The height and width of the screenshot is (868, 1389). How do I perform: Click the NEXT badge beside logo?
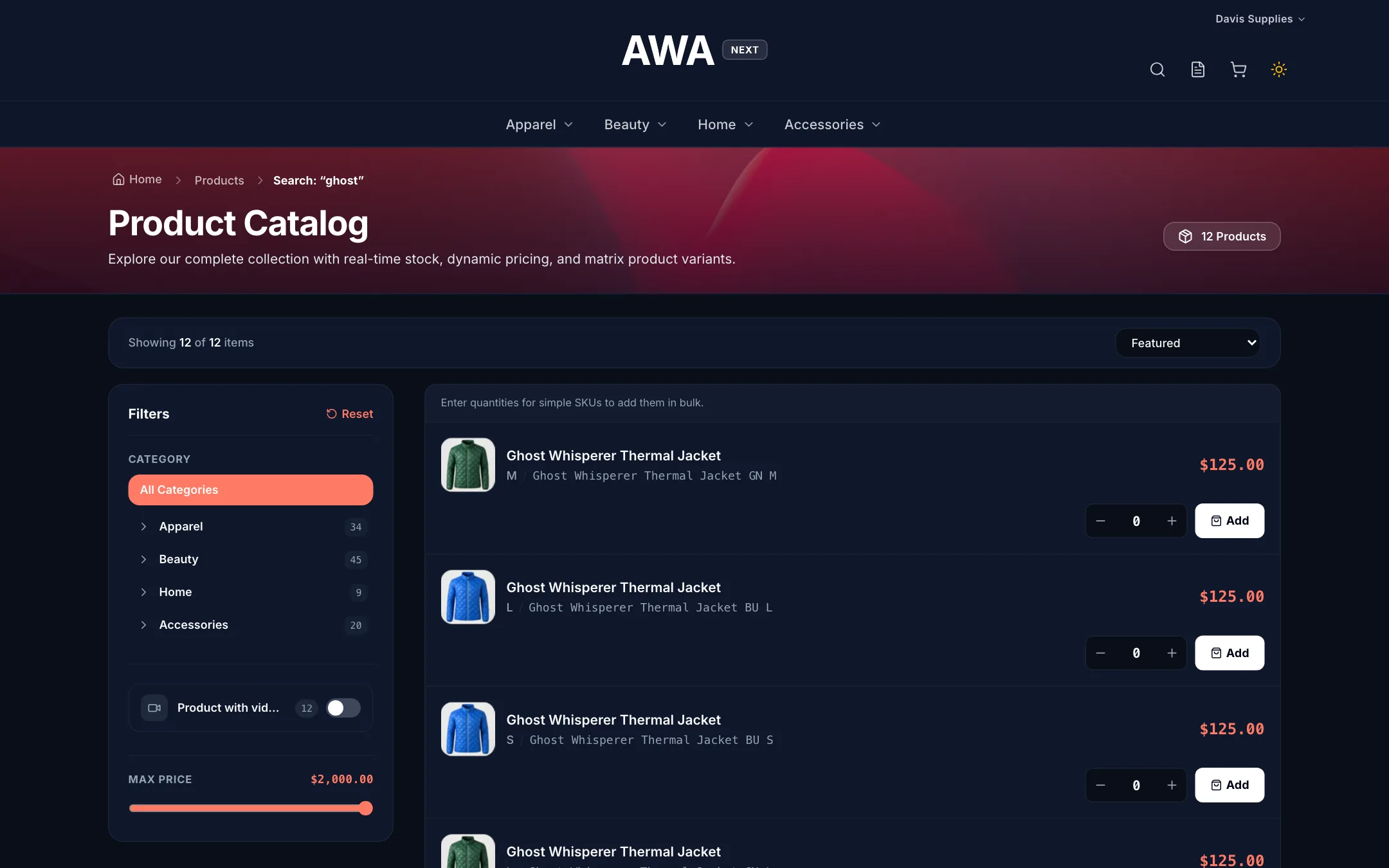(x=745, y=50)
